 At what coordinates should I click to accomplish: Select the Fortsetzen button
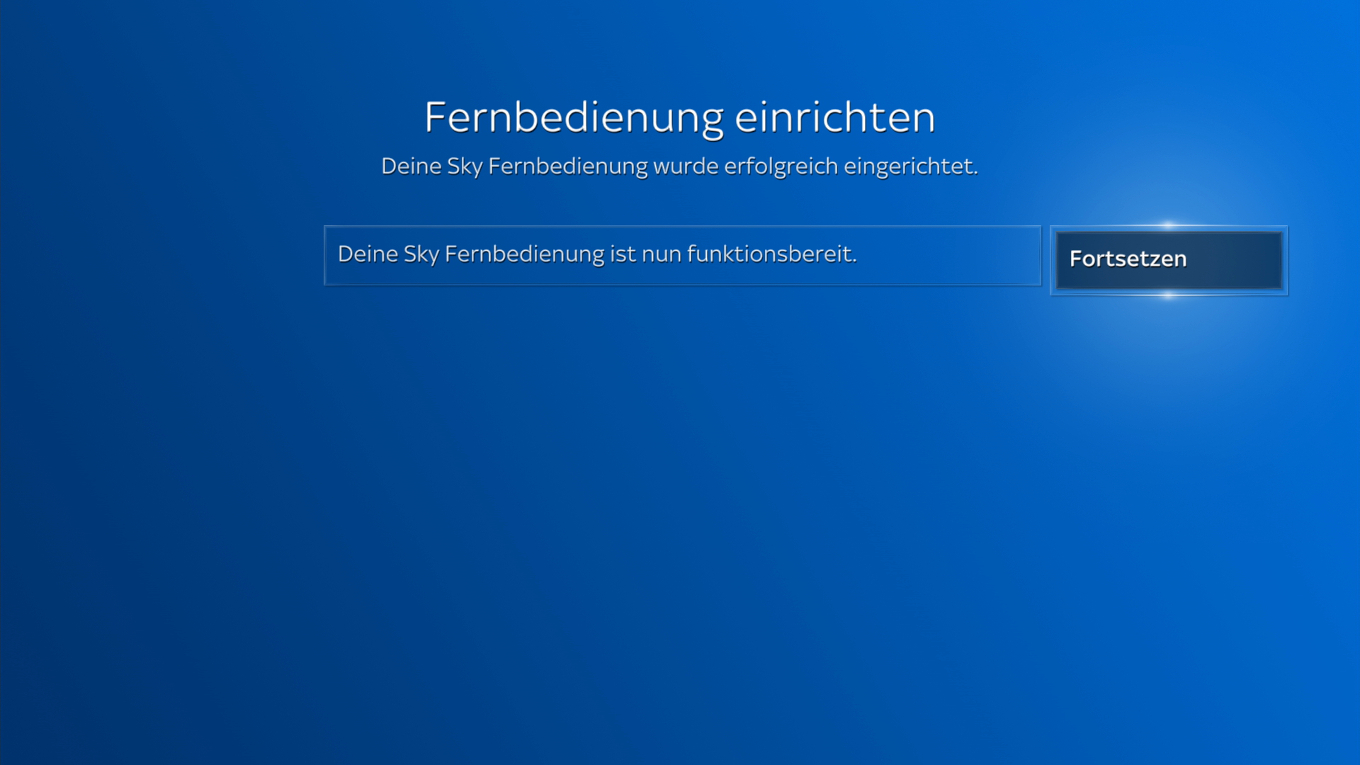pos(1169,260)
